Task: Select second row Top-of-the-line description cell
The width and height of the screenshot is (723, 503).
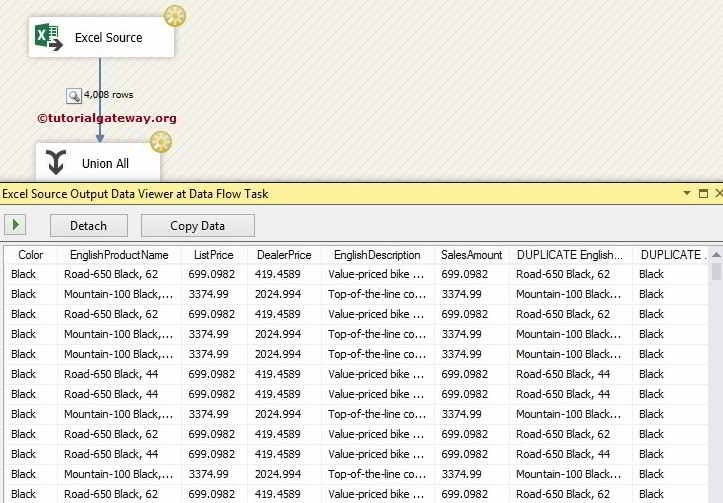Action: point(378,294)
